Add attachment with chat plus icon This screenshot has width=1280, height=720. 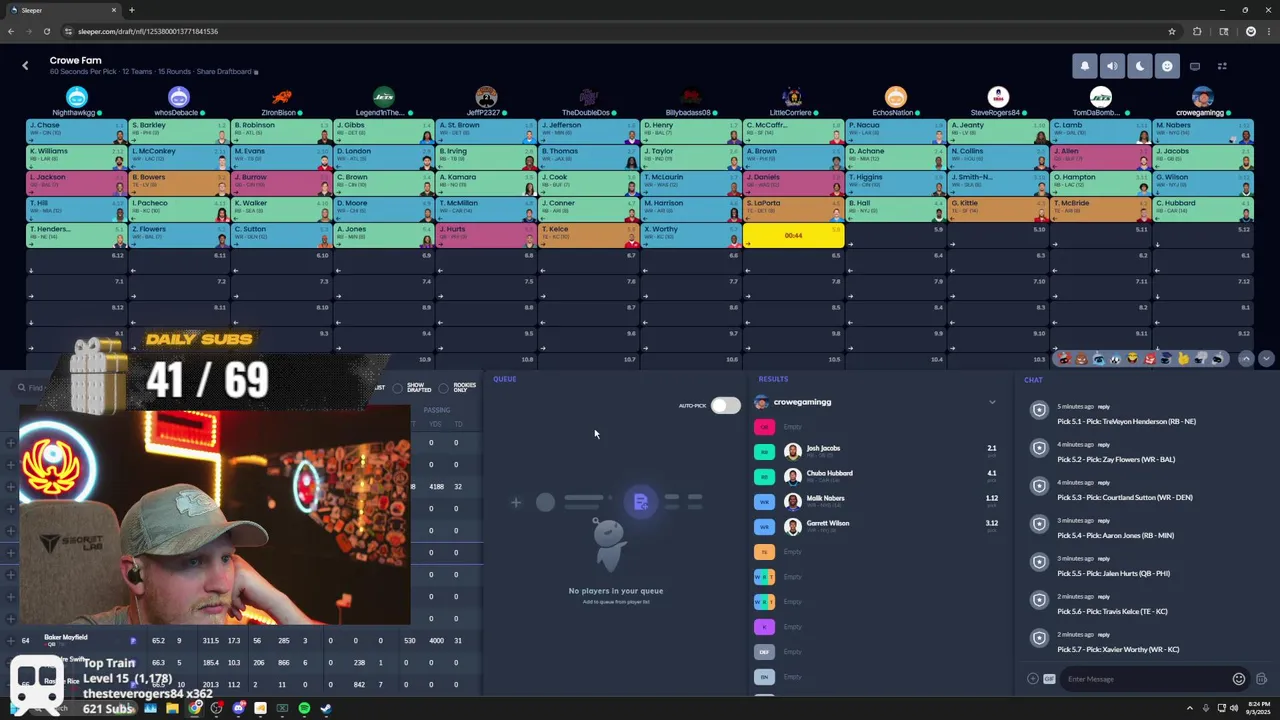click(x=1033, y=679)
